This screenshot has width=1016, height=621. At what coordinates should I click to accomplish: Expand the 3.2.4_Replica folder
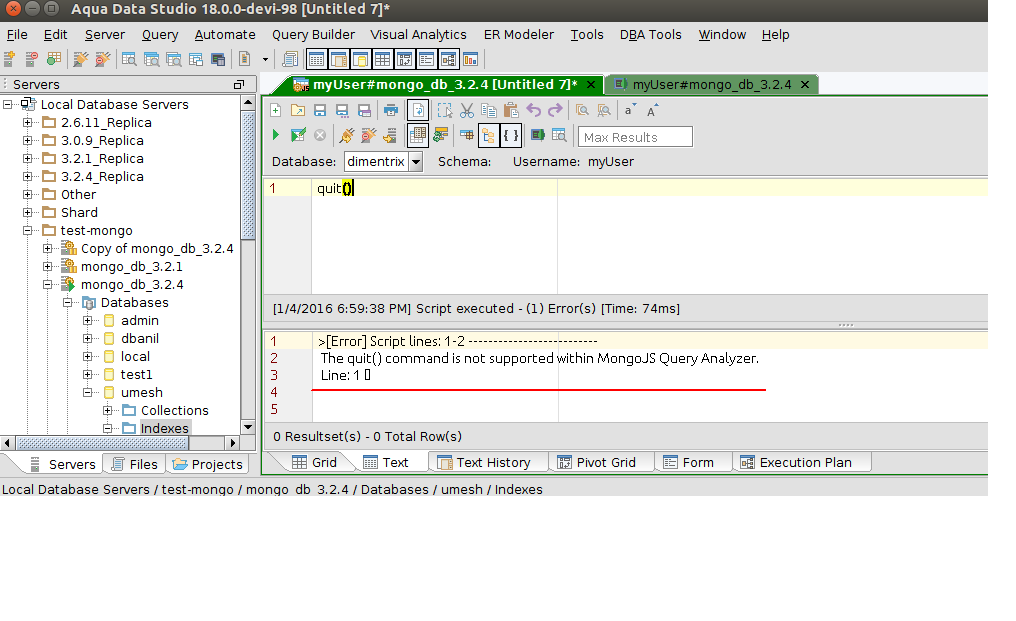click(x=27, y=176)
